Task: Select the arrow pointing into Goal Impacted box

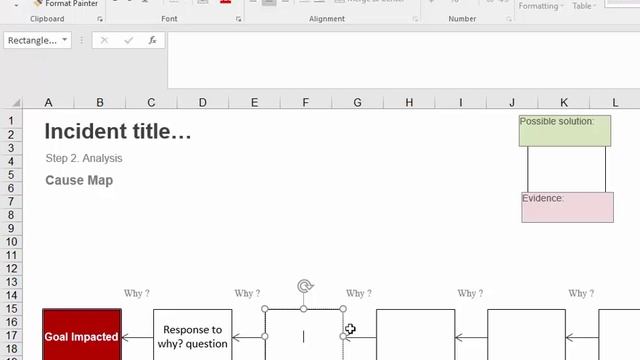Action: [x=138, y=338]
